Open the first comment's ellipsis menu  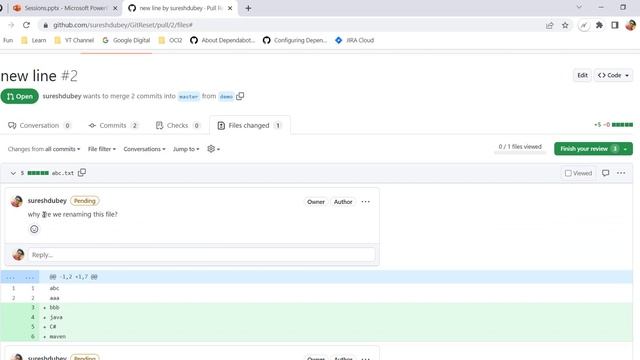365,202
